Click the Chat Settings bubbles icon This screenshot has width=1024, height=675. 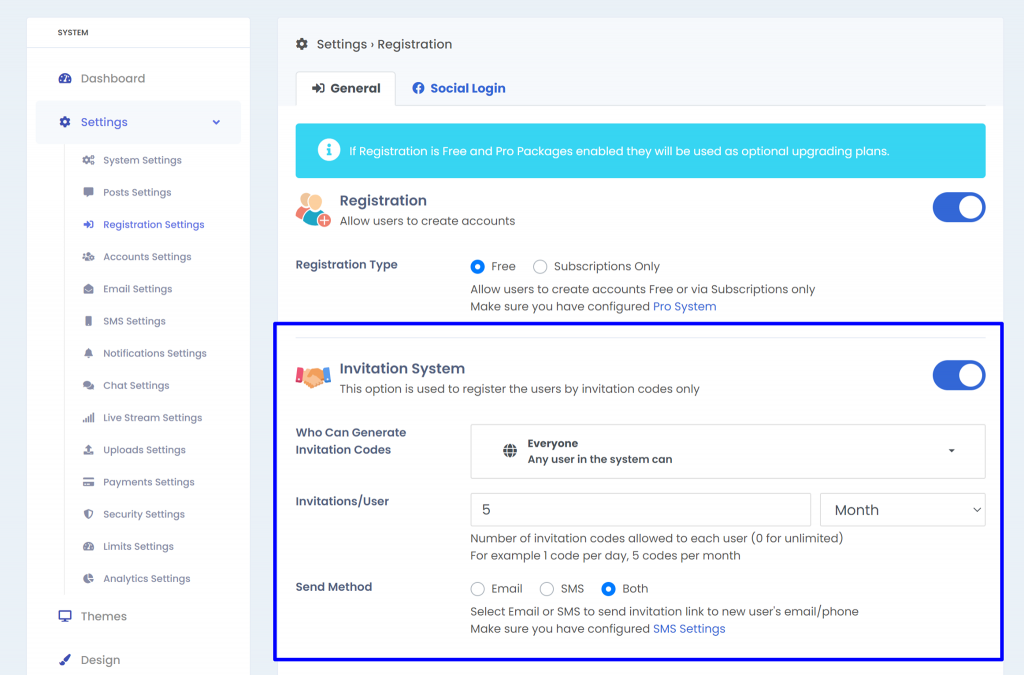pos(88,385)
